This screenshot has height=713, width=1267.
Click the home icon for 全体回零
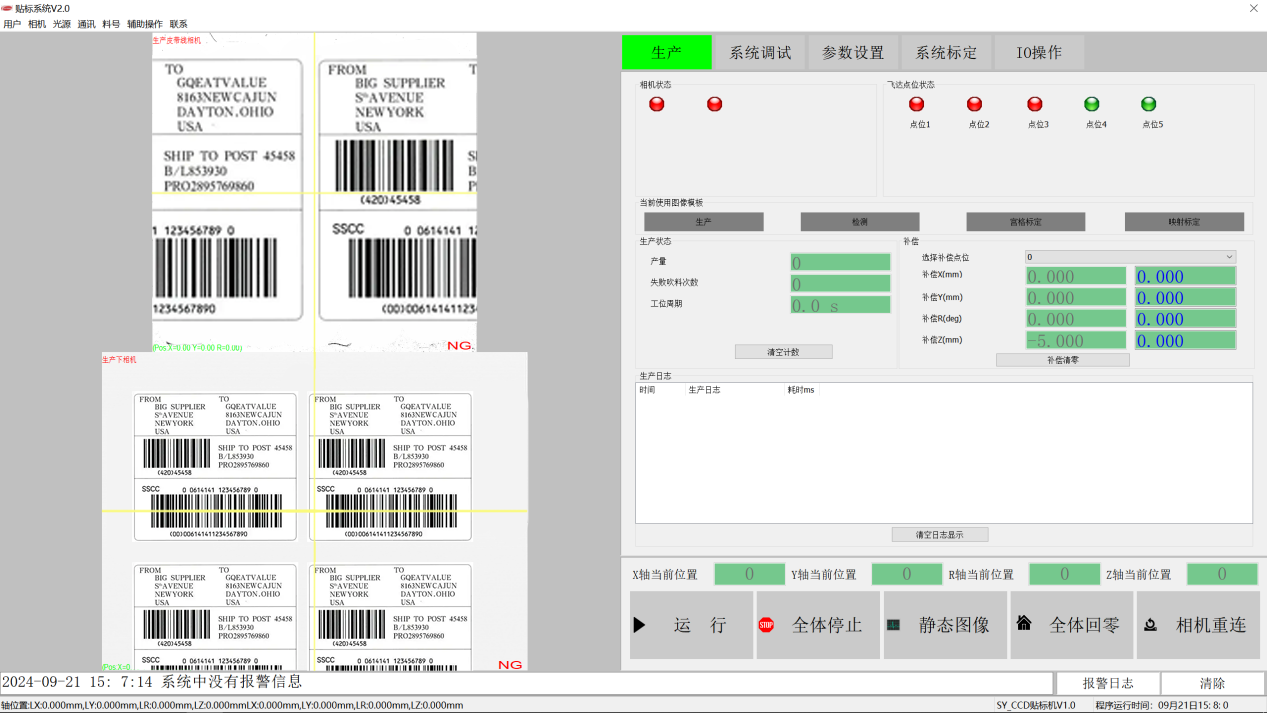point(1023,623)
